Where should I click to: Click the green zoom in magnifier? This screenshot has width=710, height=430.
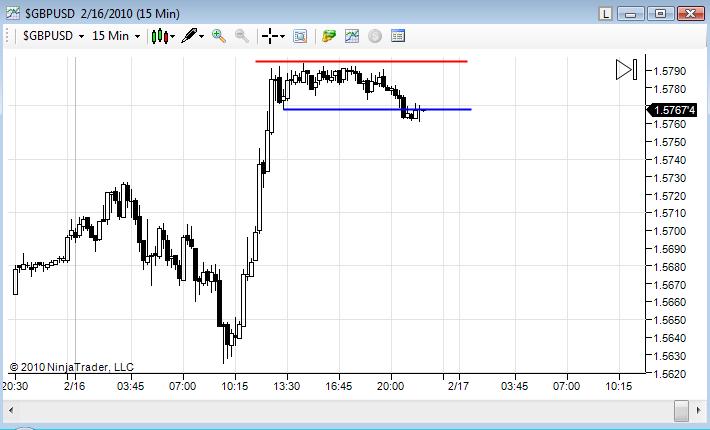(x=219, y=36)
